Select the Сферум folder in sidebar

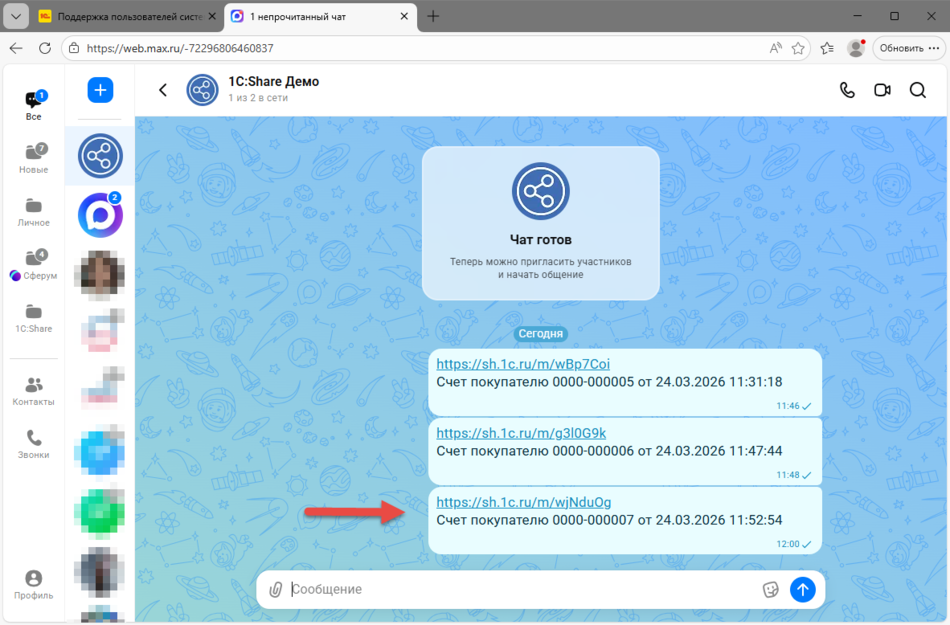coord(34,265)
